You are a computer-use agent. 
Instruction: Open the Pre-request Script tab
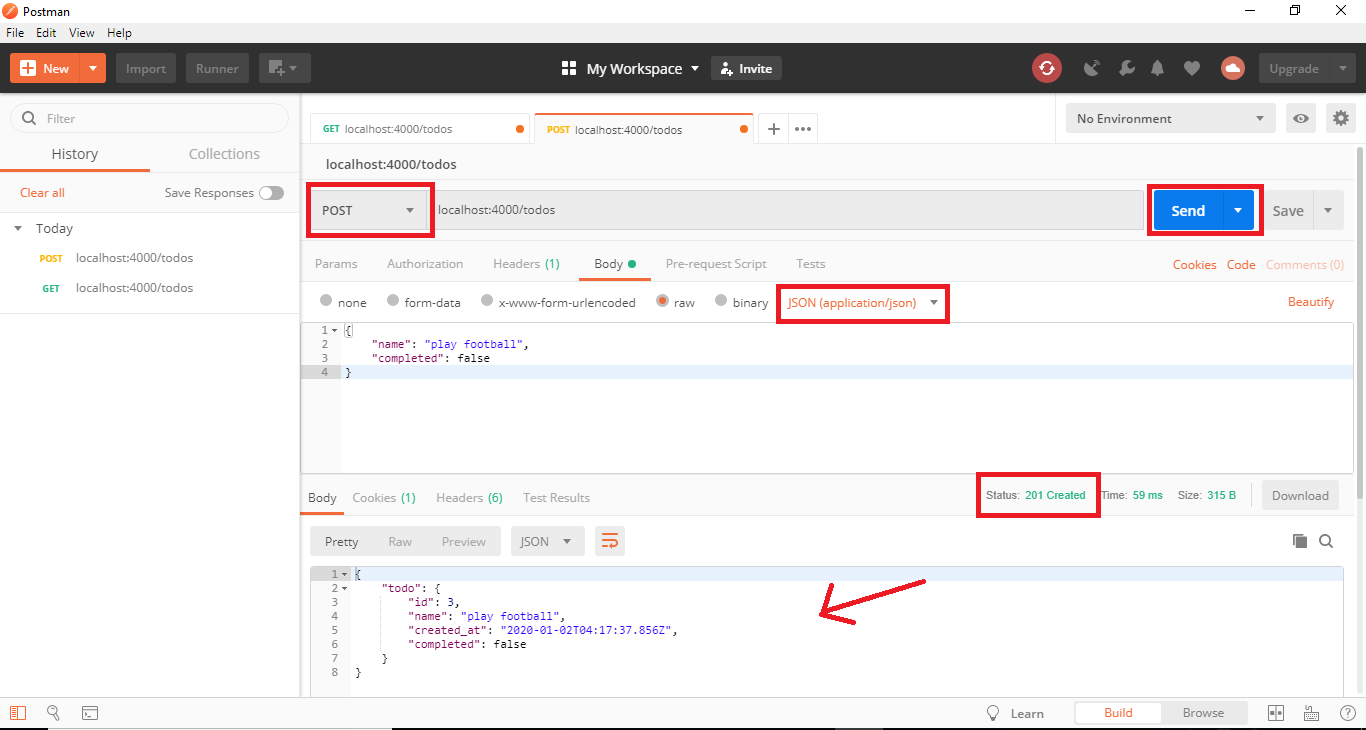pyautogui.click(x=716, y=264)
